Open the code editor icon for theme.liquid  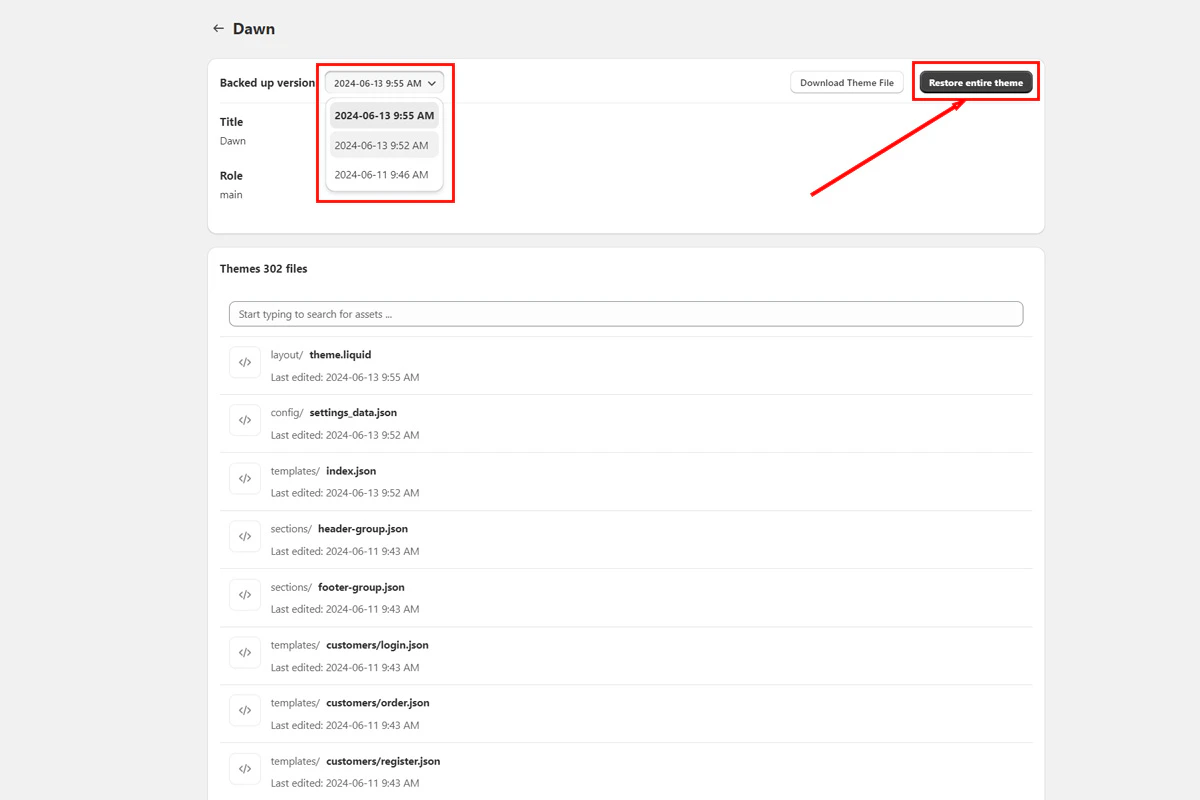click(245, 362)
